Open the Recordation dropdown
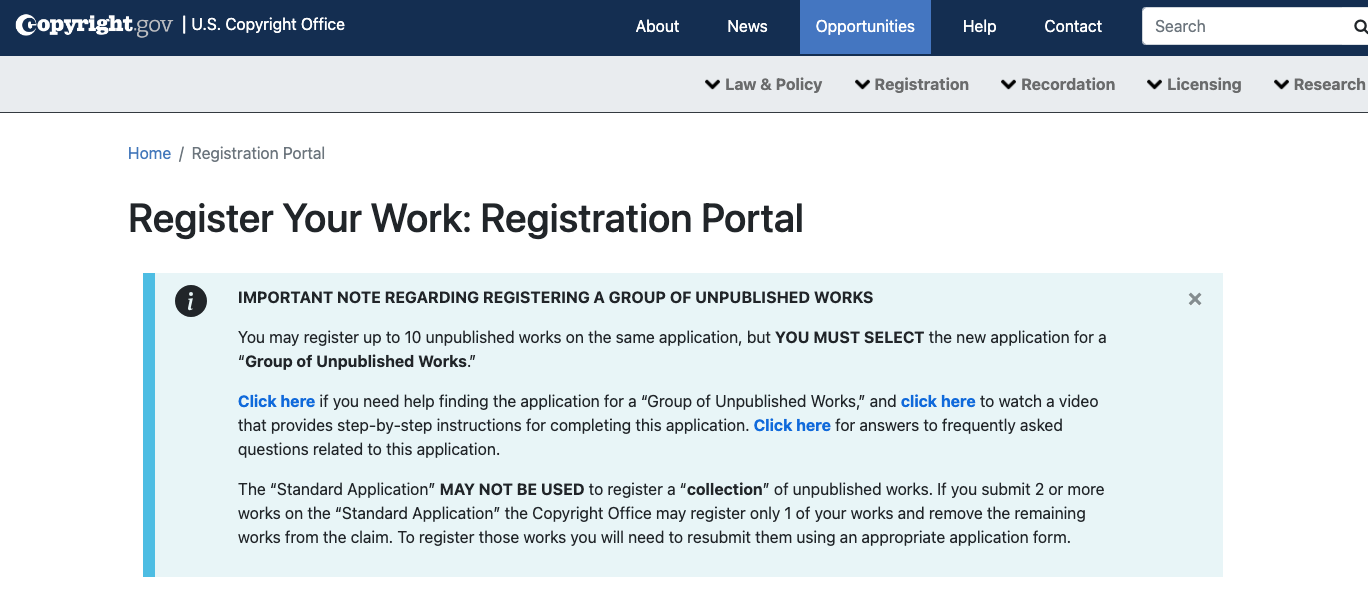The height and width of the screenshot is (596, 1368). point(1057,85)
